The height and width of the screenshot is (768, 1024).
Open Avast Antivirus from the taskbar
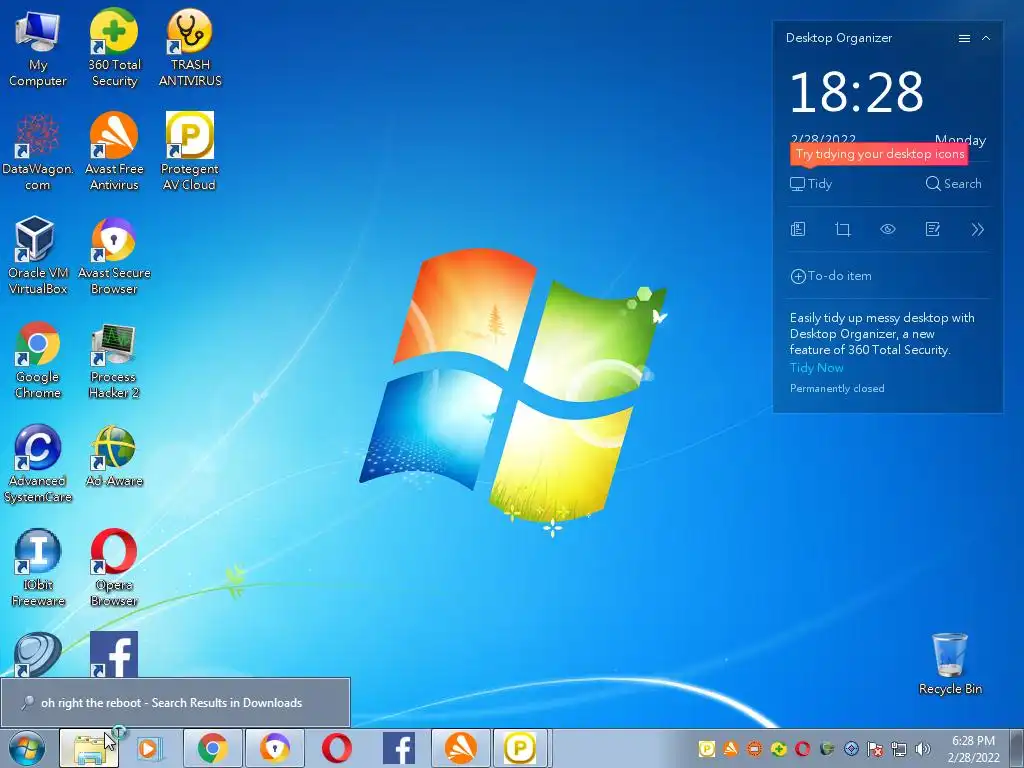460,748
